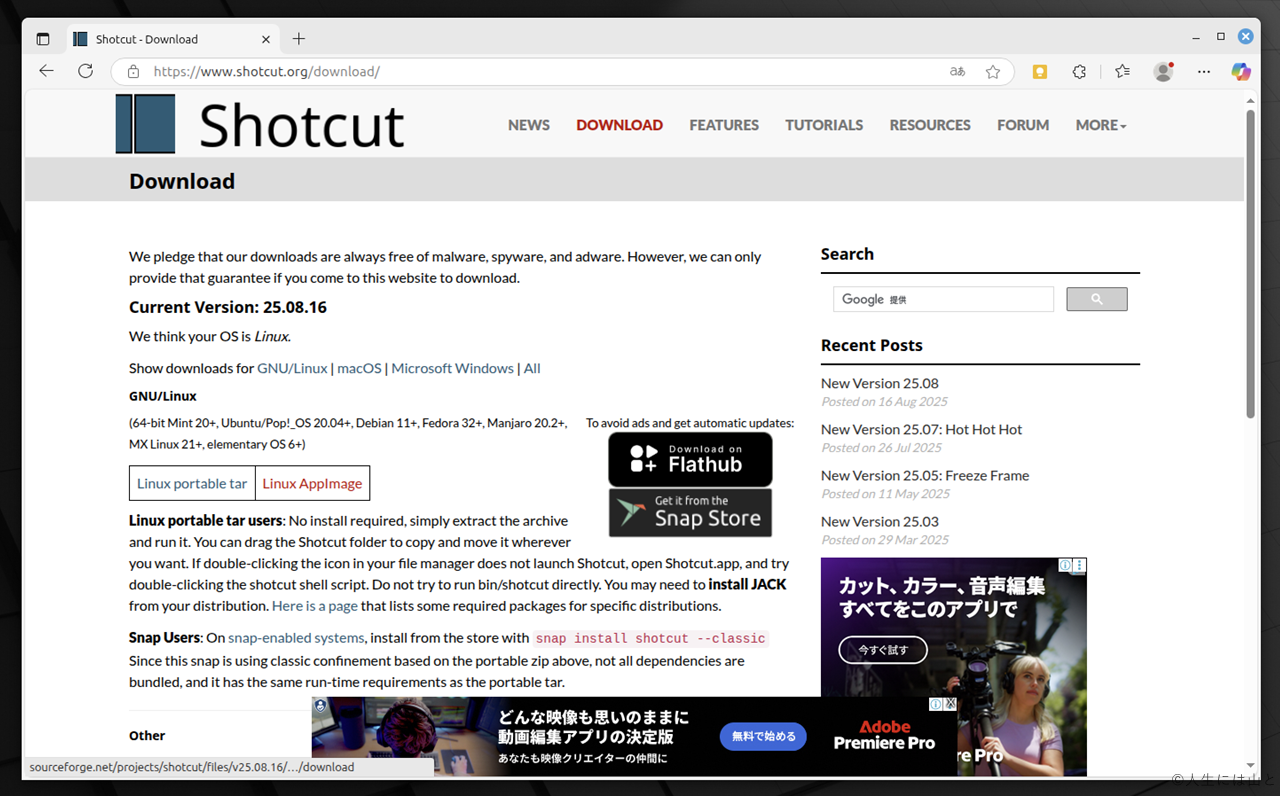Open the Favorites list icon
1280x796 pixels.
[x=1122, y=72]
